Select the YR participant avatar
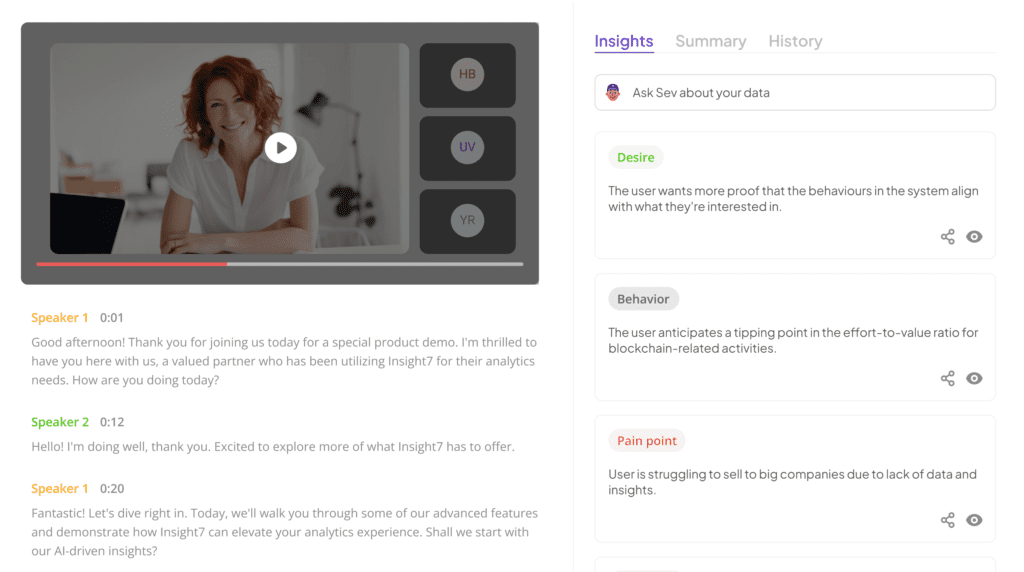This screenshot has height=572, width=1024. (467, 221)
